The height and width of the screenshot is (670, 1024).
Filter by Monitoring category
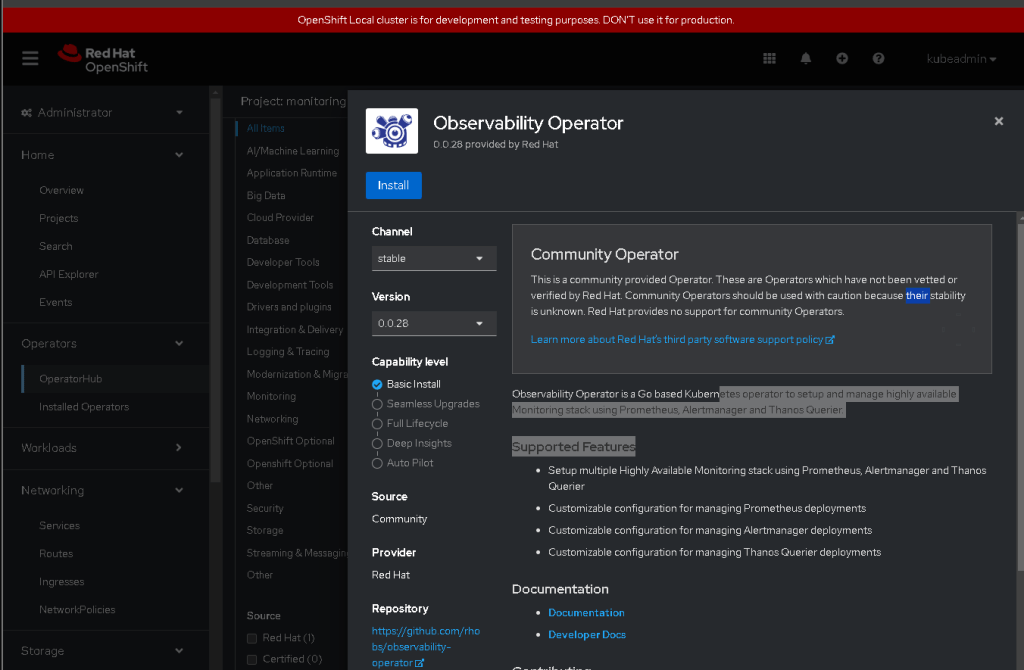point(271,397)
